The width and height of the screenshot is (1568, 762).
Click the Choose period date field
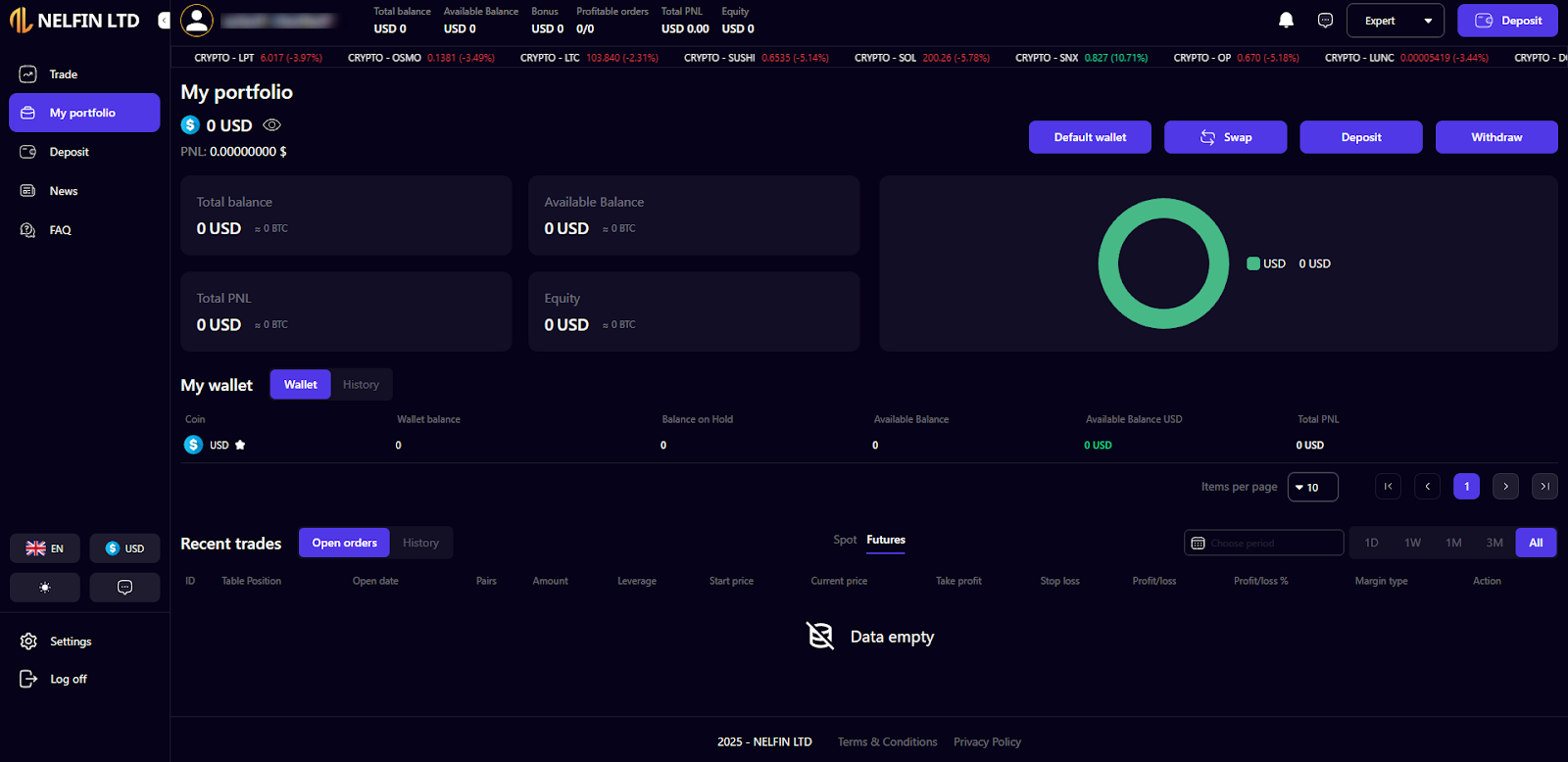click(1264, 543)
